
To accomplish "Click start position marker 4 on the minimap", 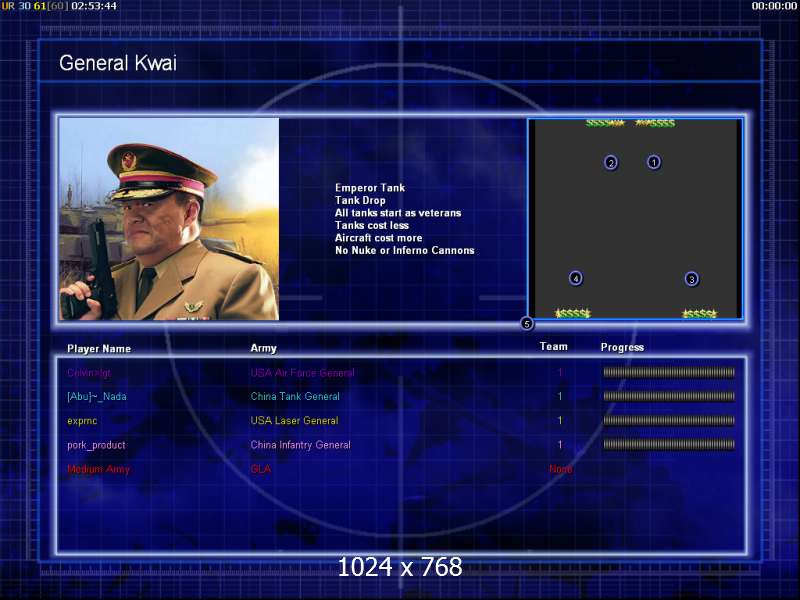I will (576, 279).
